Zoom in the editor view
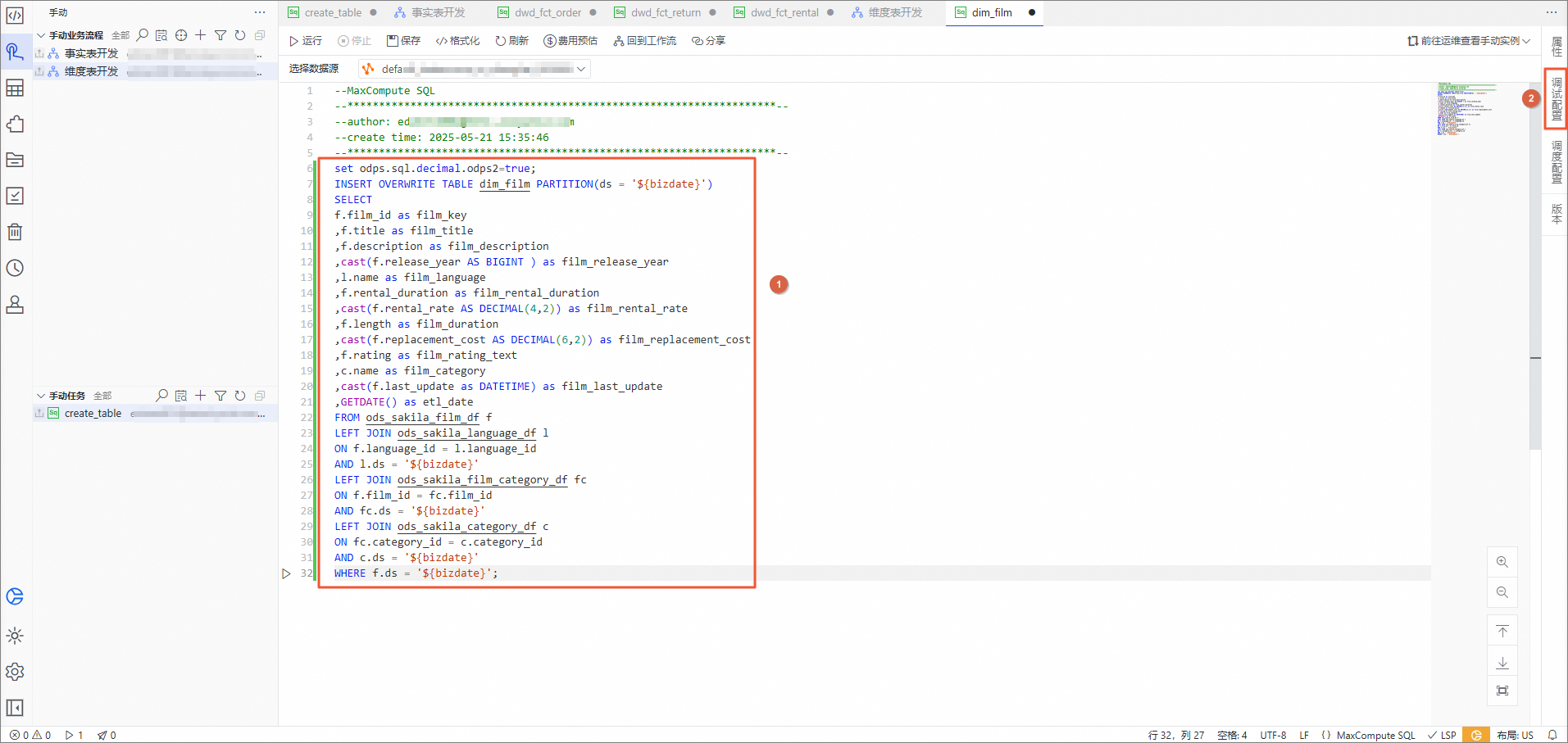Viewport: 1568px width, 743px height. [1502, 562]
